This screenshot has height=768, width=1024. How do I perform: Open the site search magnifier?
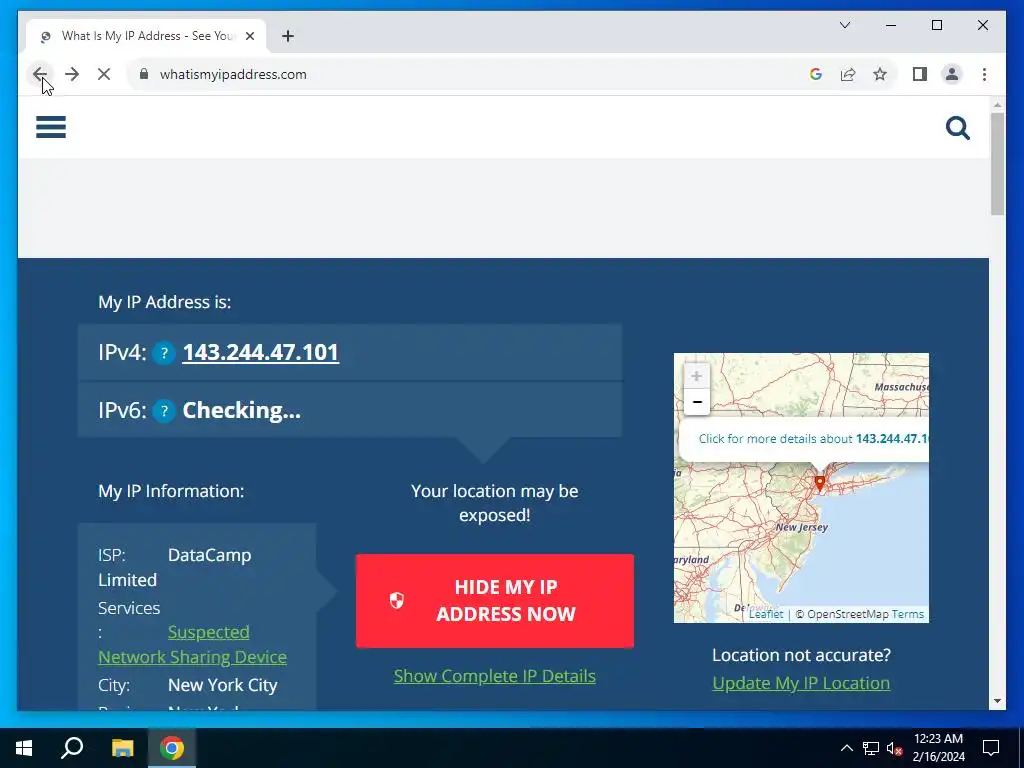957,128
